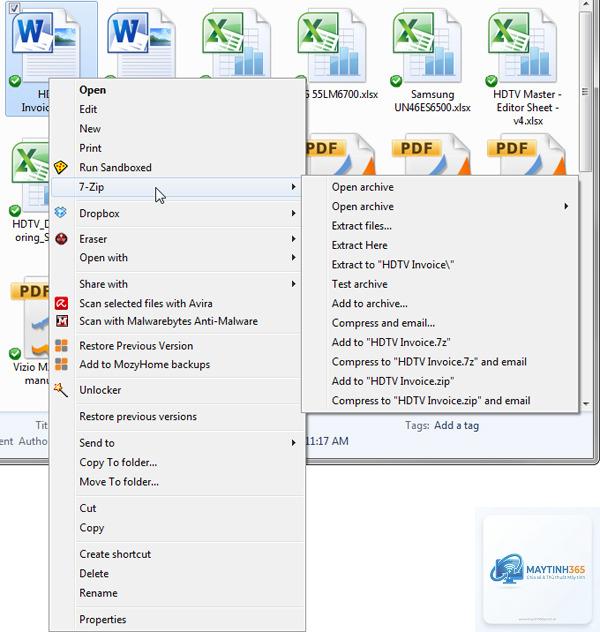The width and height of the screenshot is (600, 632).
Task: Choose Create shortcut entry
Action: click(x=176, y=554)
